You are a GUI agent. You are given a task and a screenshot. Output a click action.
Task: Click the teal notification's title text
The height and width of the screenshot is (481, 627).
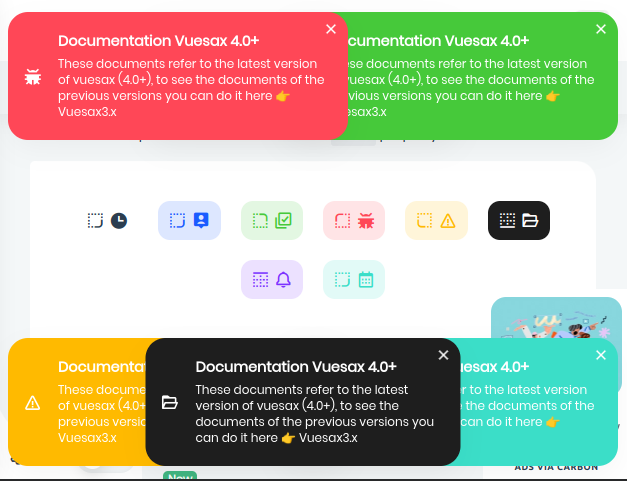pos(495,367)
